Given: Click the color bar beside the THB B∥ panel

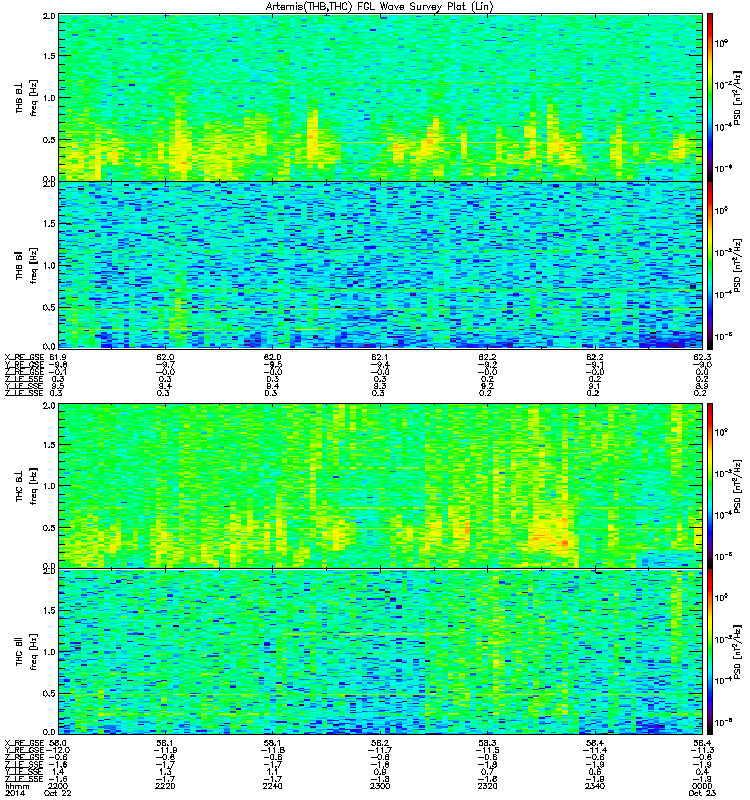Looking at the screenshot, I should pyautogui.click(x=710, y=265).
